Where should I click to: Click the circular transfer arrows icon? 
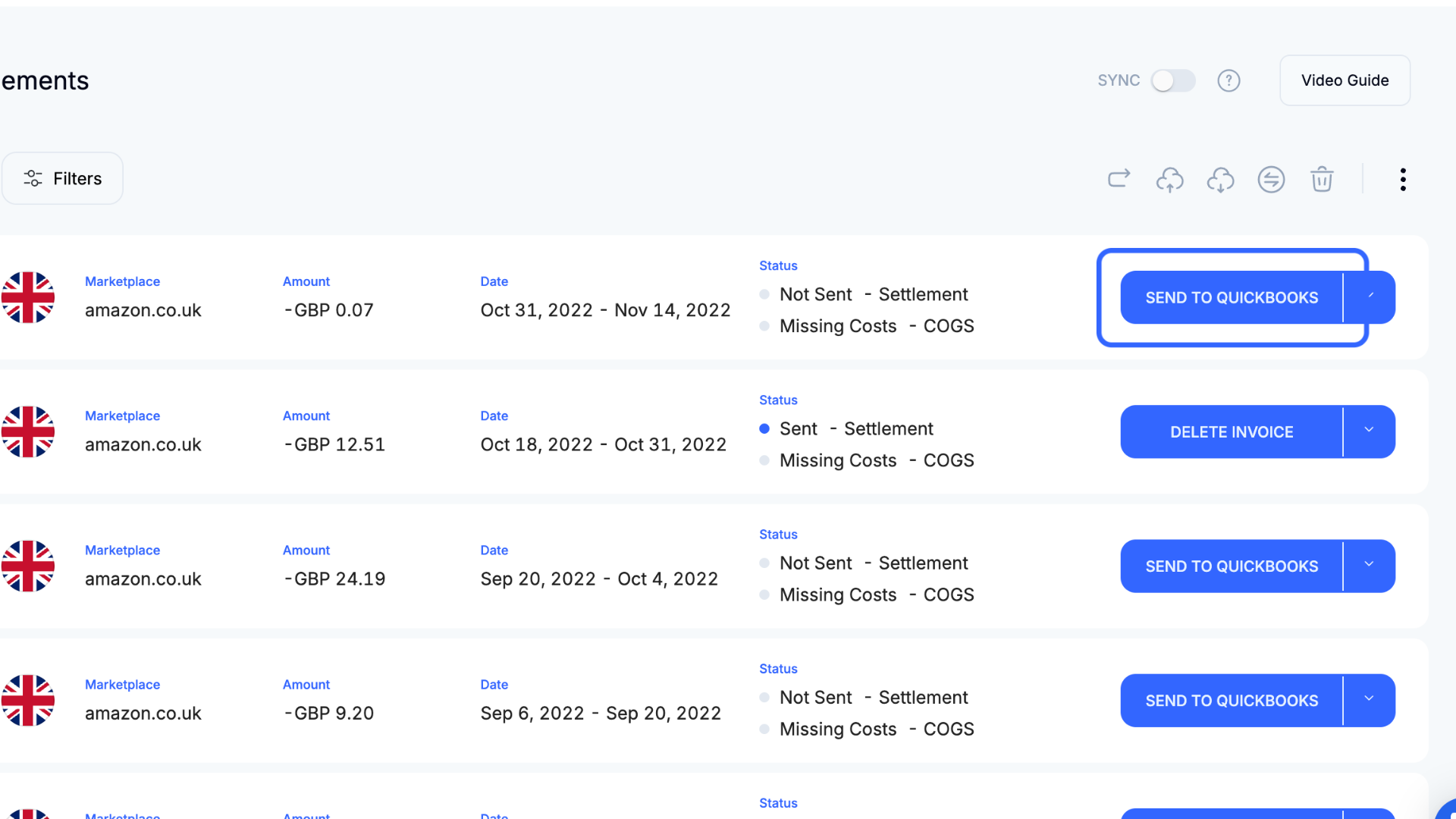click(1271, 180)
